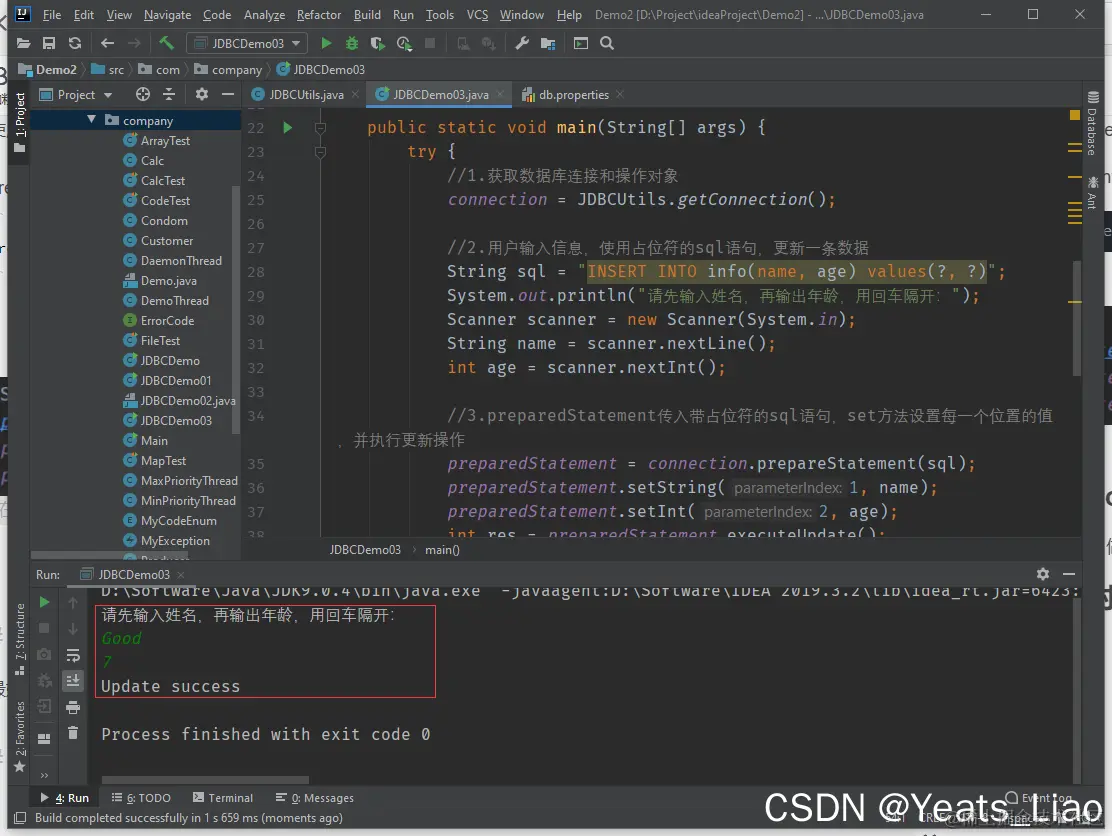Viewport: 1112px width, 836px height.
Task: Clear console with the trash icon
Action: click(72, 732)
